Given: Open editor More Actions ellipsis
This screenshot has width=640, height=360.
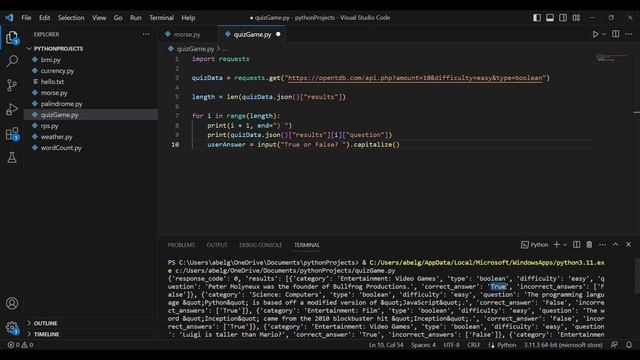Looking at the screenshot, I should pyautogui.click(x=629, y=34).
